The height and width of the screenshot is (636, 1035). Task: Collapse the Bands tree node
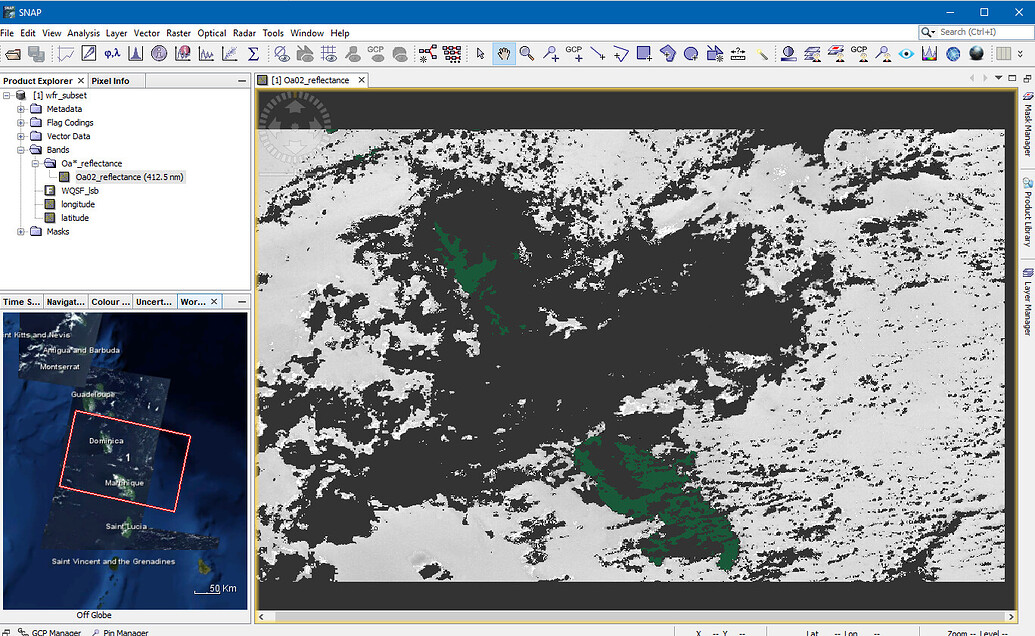(x=21, y=149)
